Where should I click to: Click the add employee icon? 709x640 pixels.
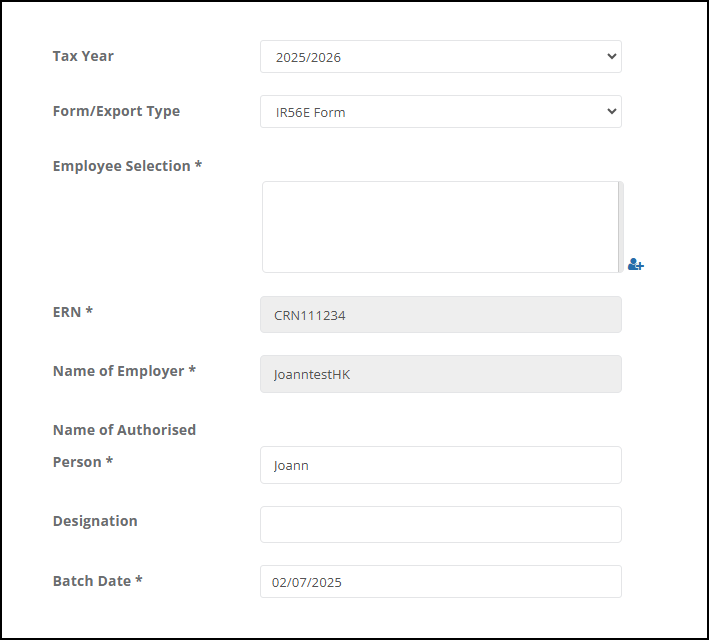coord(635,264)
